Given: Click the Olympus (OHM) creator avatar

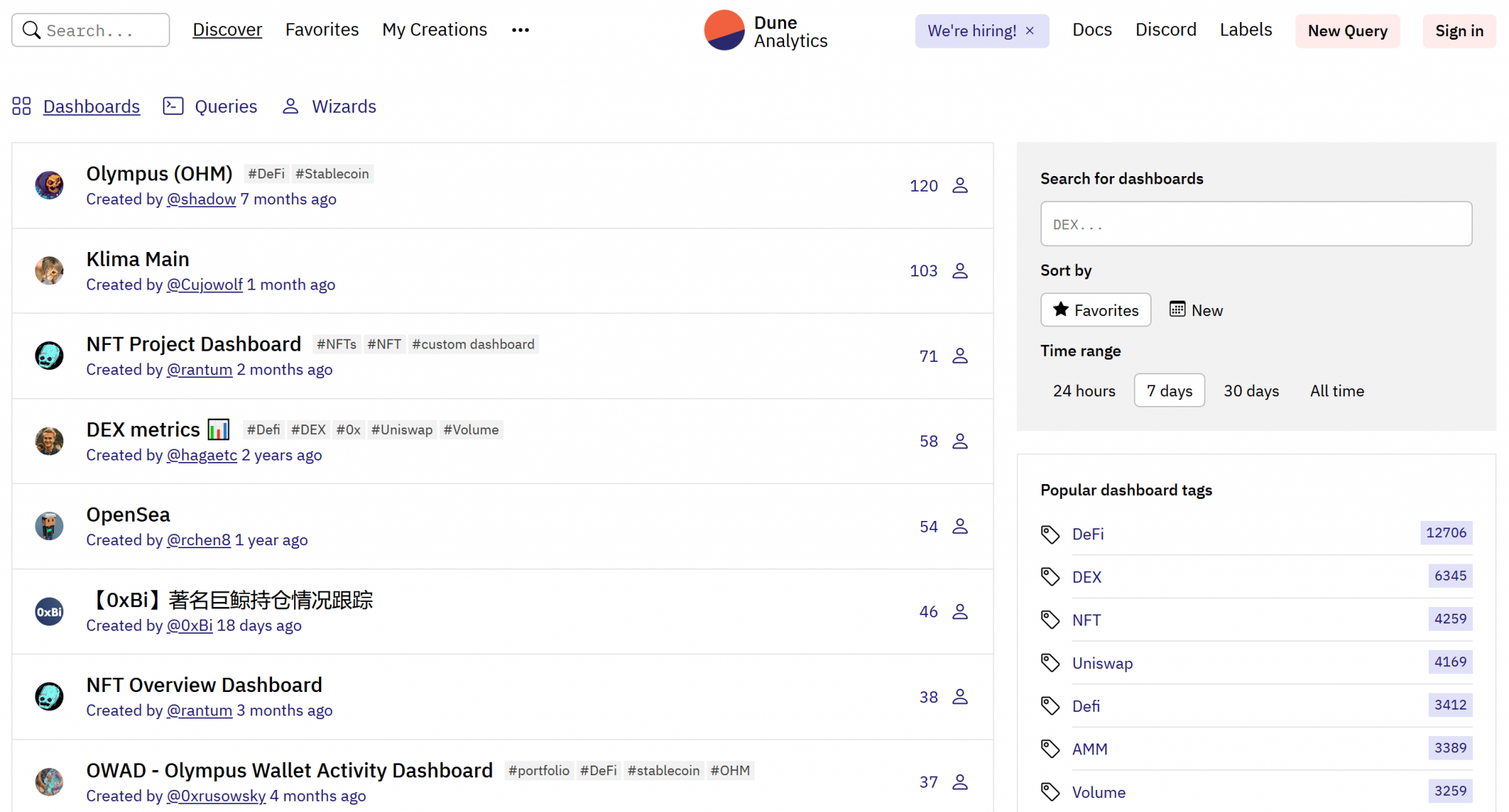Looking at the screenshot, I should click(x=49, y=185).
